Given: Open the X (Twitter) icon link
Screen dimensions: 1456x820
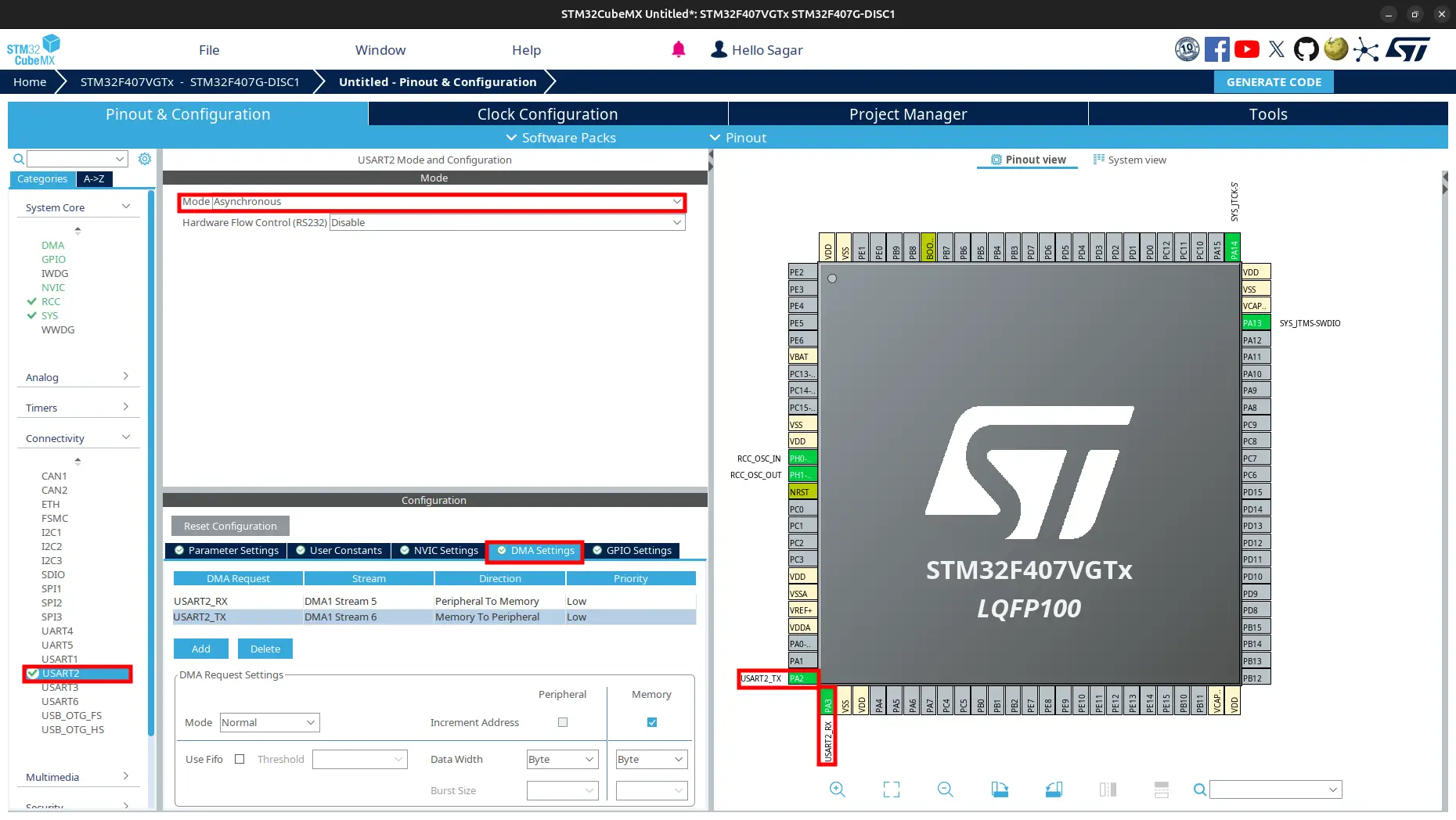Looking at the screenshot, I should (x=1277, y=49).
